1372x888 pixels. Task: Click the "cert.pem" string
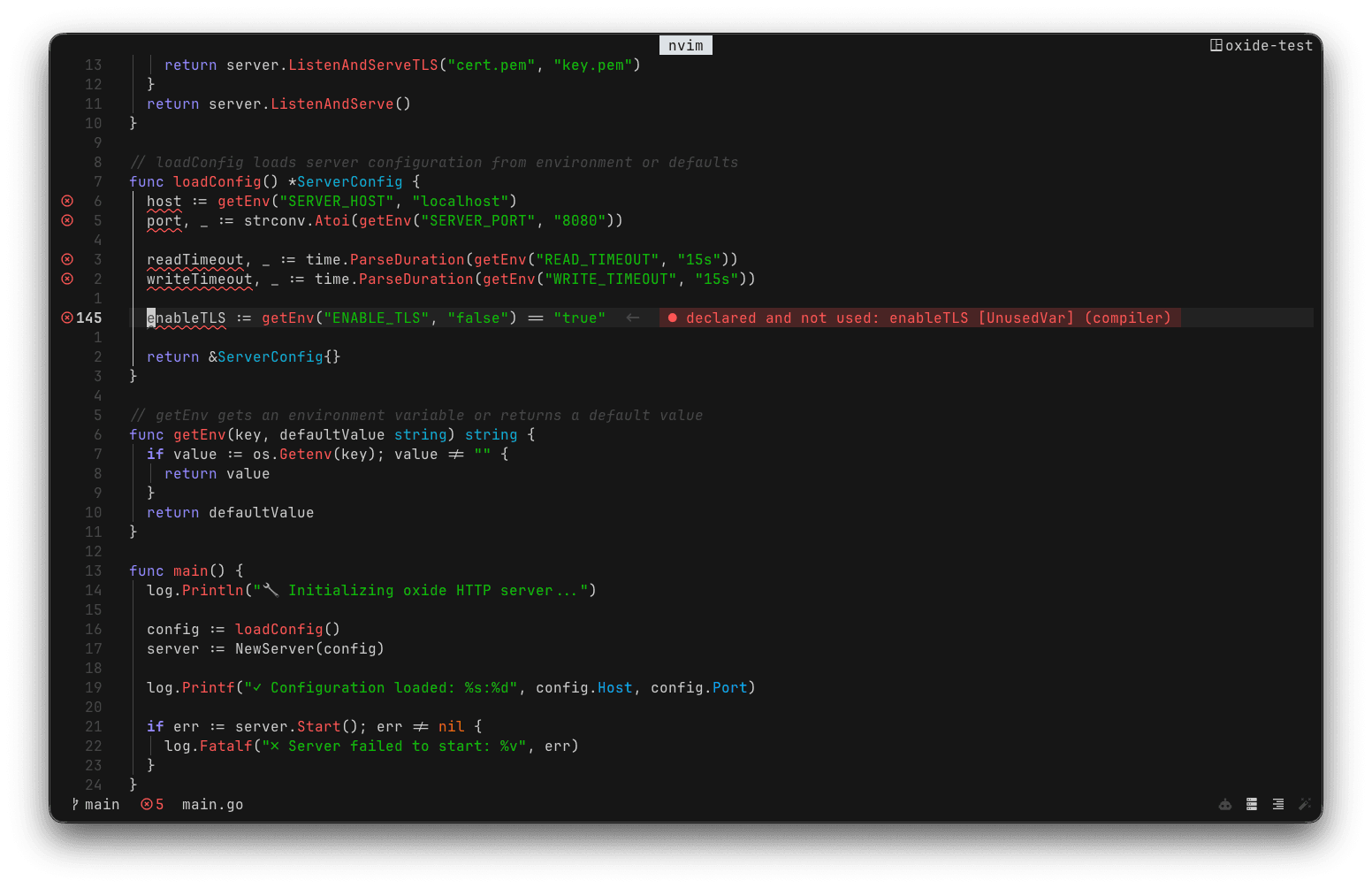point(492,65)
